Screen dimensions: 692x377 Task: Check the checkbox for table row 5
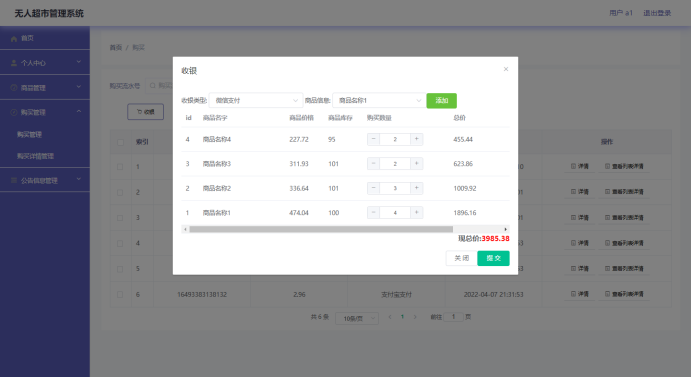[120, 269]
